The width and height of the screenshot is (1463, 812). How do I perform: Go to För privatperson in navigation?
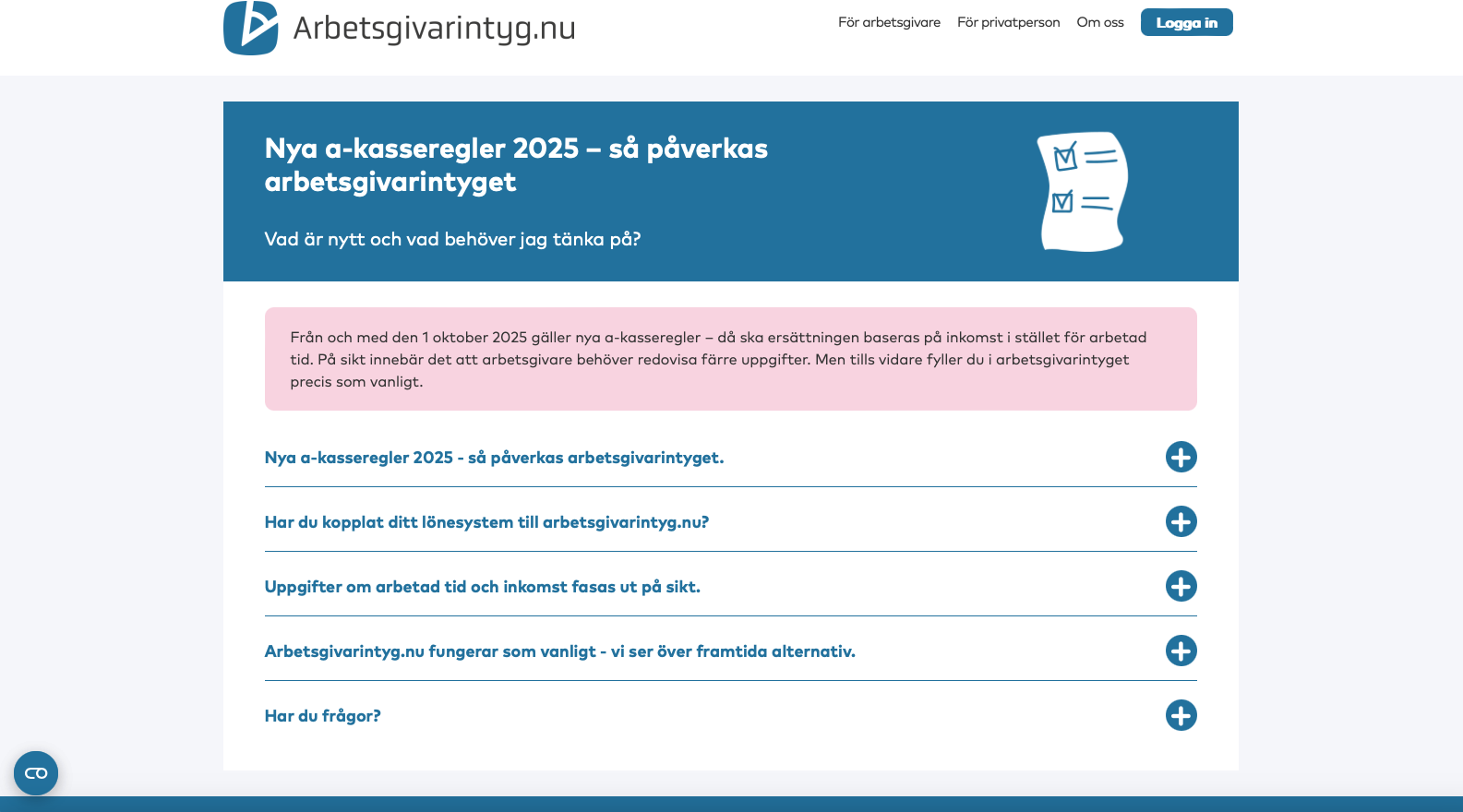[1008, 22]
